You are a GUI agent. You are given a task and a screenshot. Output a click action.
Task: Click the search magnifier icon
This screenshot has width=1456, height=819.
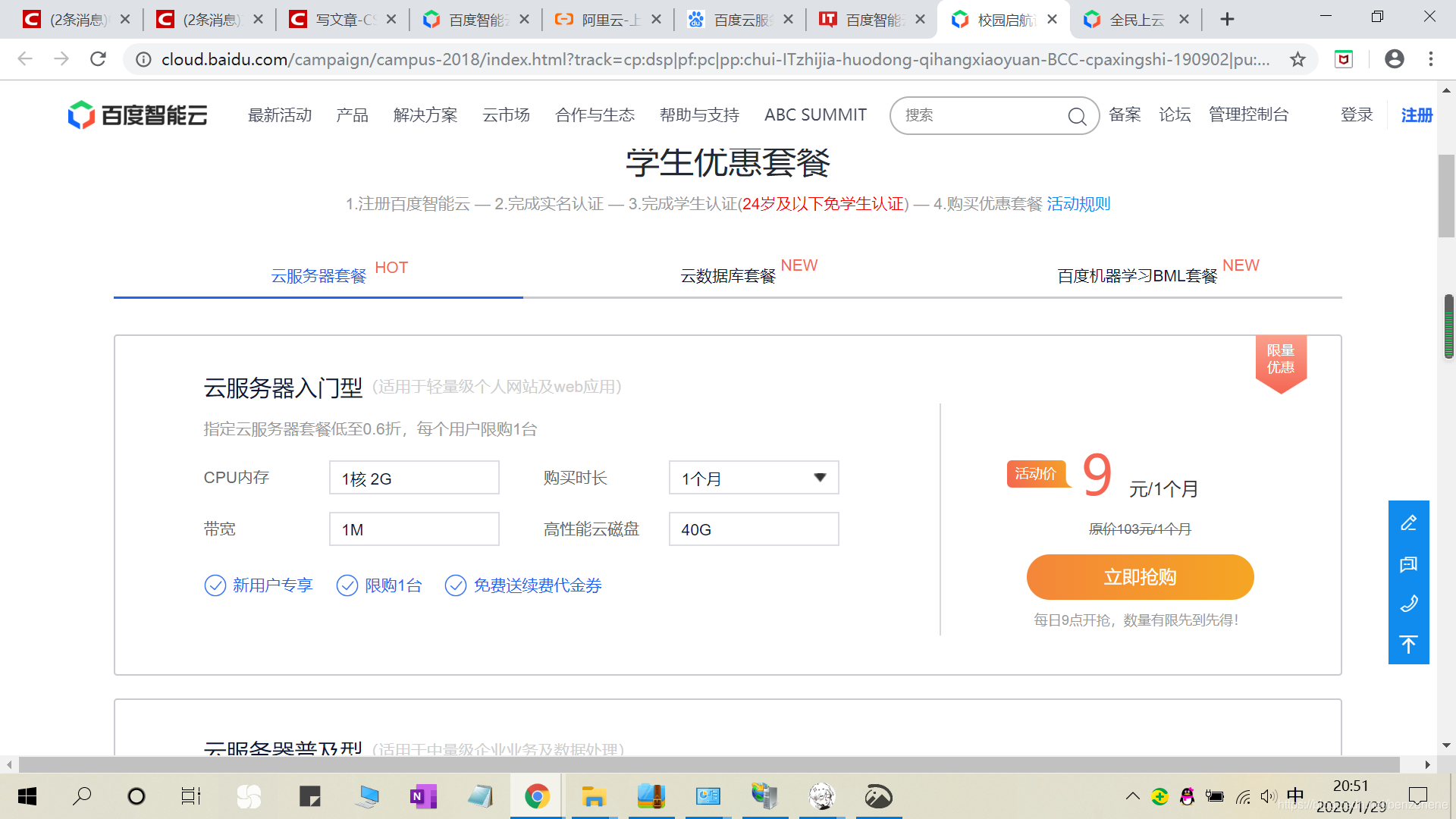pos(1077,116)
